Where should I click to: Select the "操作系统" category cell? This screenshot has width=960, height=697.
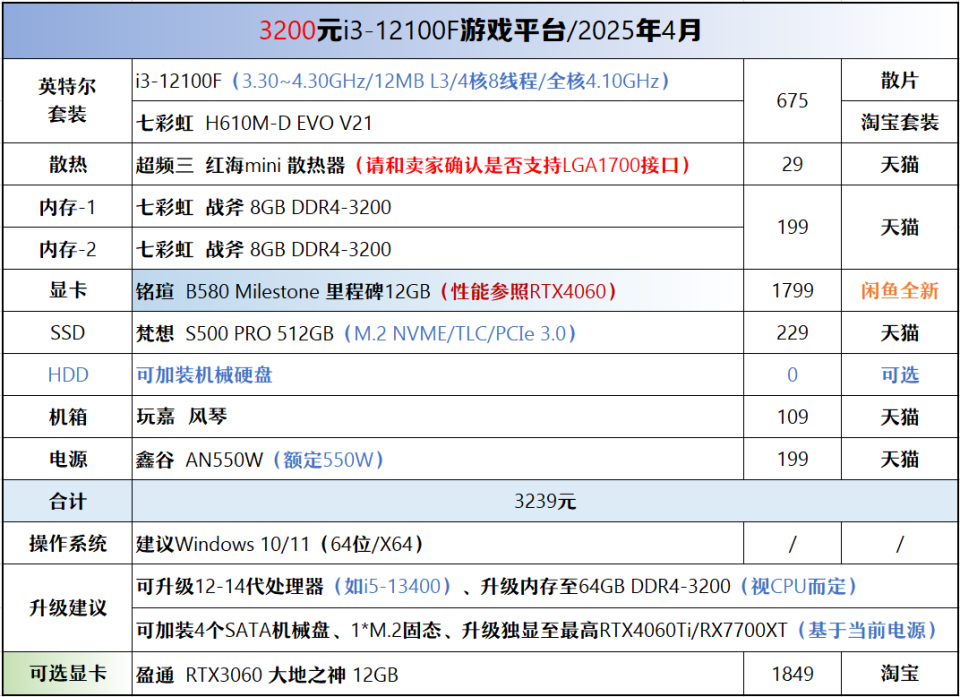point(67,544)
